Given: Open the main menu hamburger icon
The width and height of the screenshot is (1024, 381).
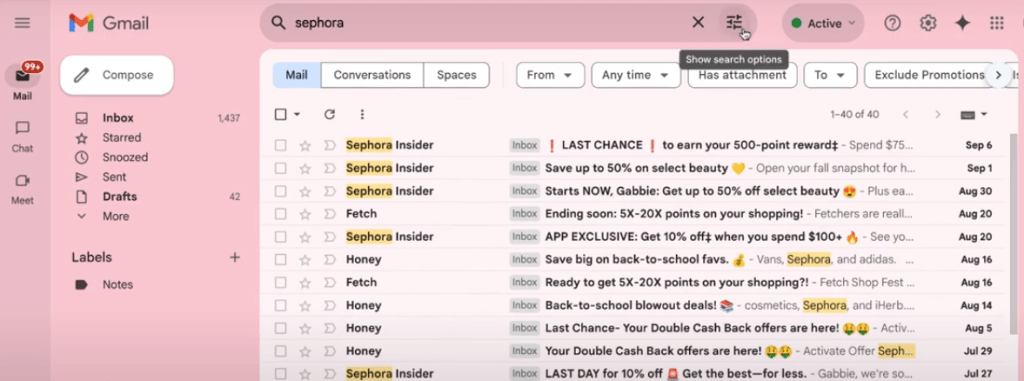Looking at the screenshot, I should (x=22, y=23).
